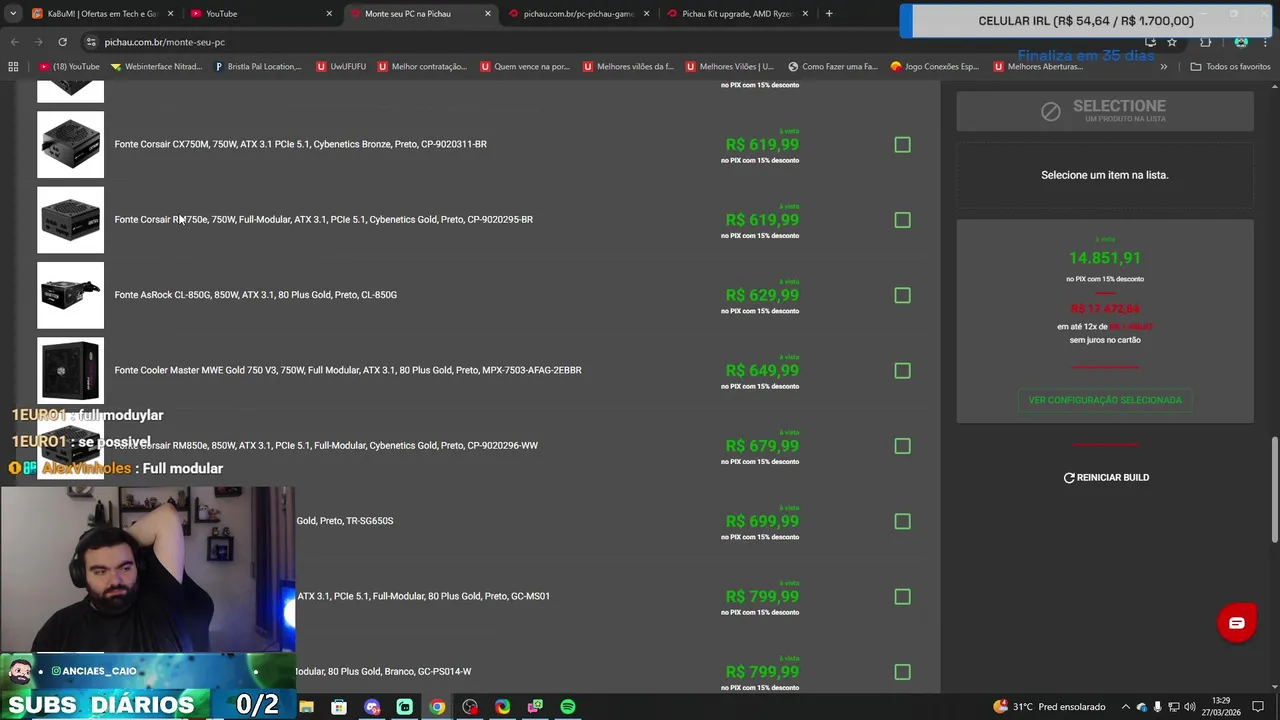1280x720 pixels.
Task: Open the Chrome extensions puzzle icon
Action: tap(1205, 42)
